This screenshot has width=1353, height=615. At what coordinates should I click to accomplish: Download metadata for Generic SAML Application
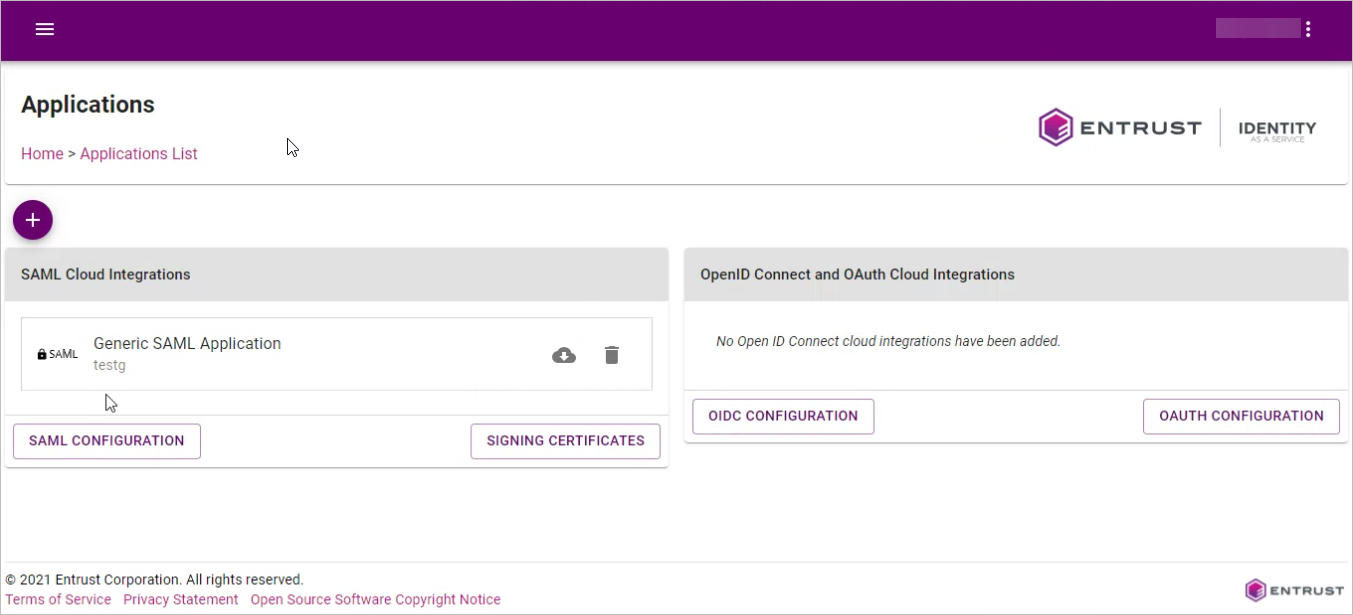coord(564,355)
